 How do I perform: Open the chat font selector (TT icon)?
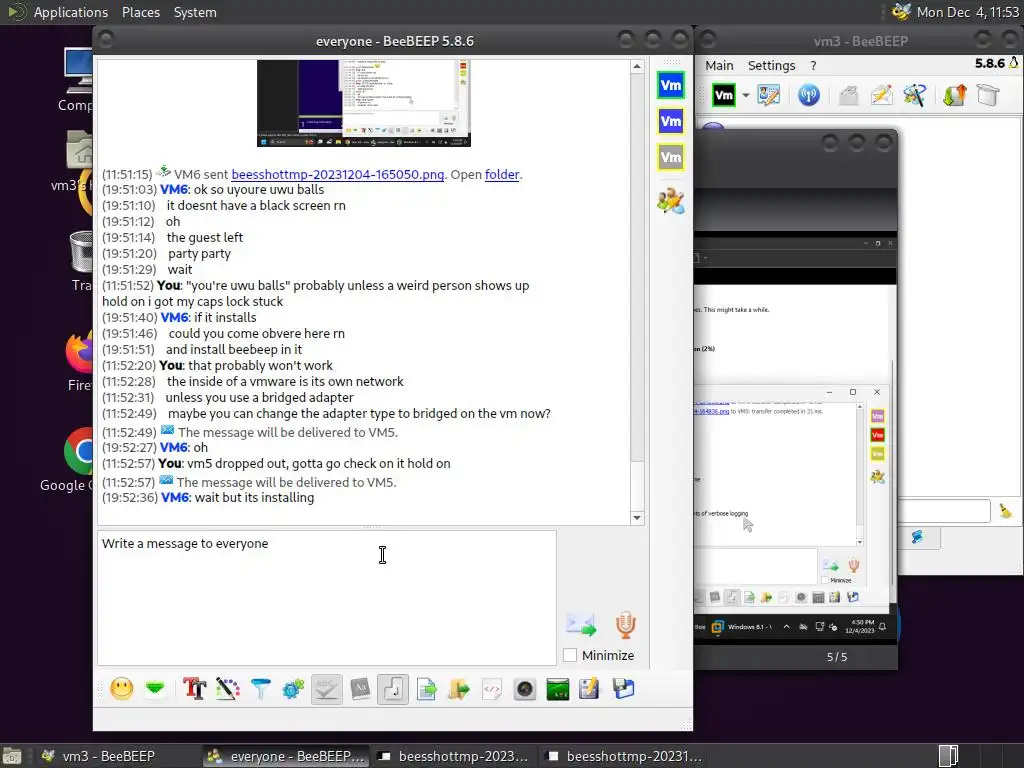(x=194, y=689)
